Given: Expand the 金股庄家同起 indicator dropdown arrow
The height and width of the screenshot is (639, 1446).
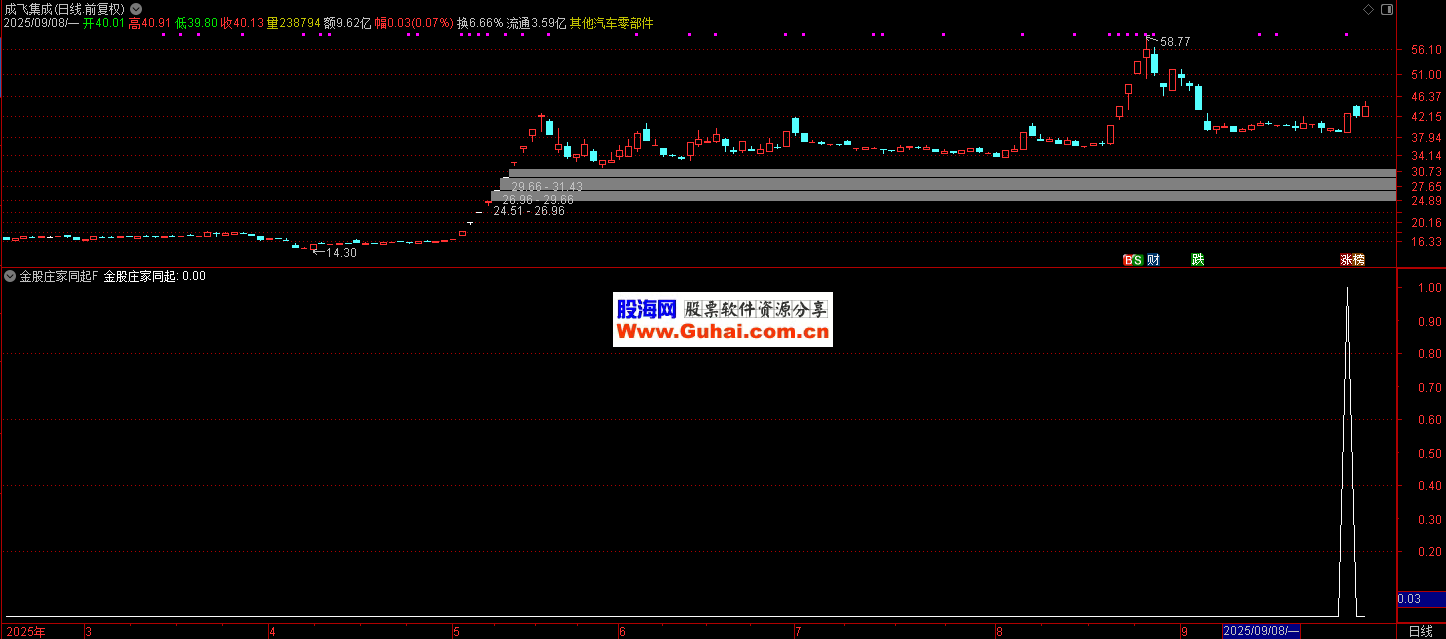Looking at the screenshot, I should 10,276.
